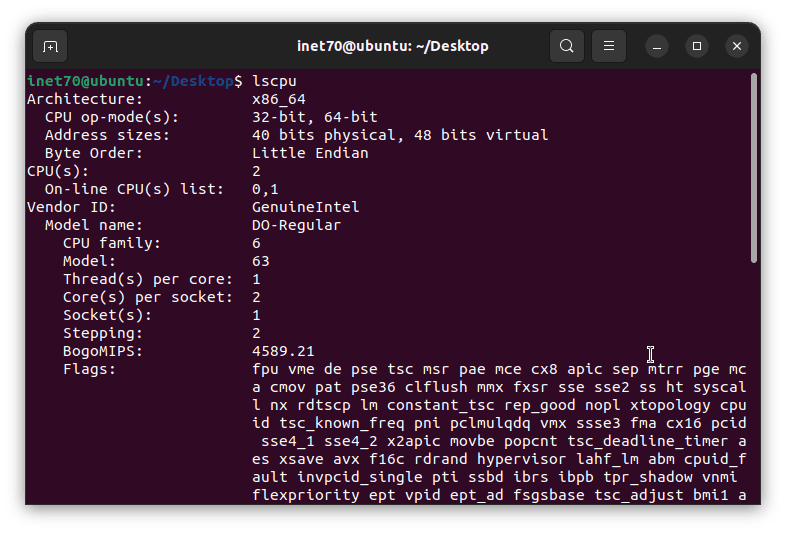Click the Model value 63

pos(261,261)
